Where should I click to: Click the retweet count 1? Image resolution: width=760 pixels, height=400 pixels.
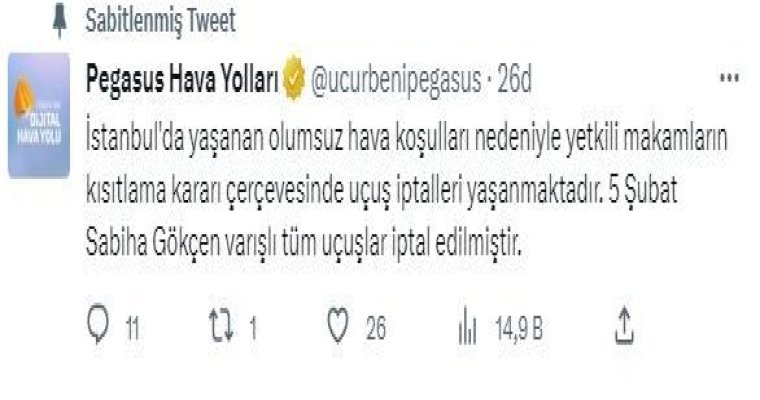(253, 329)
